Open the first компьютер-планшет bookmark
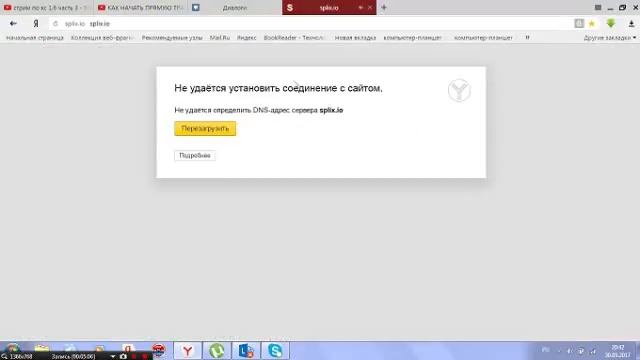This screenshot has width=640, height=360. pos(412,38)
